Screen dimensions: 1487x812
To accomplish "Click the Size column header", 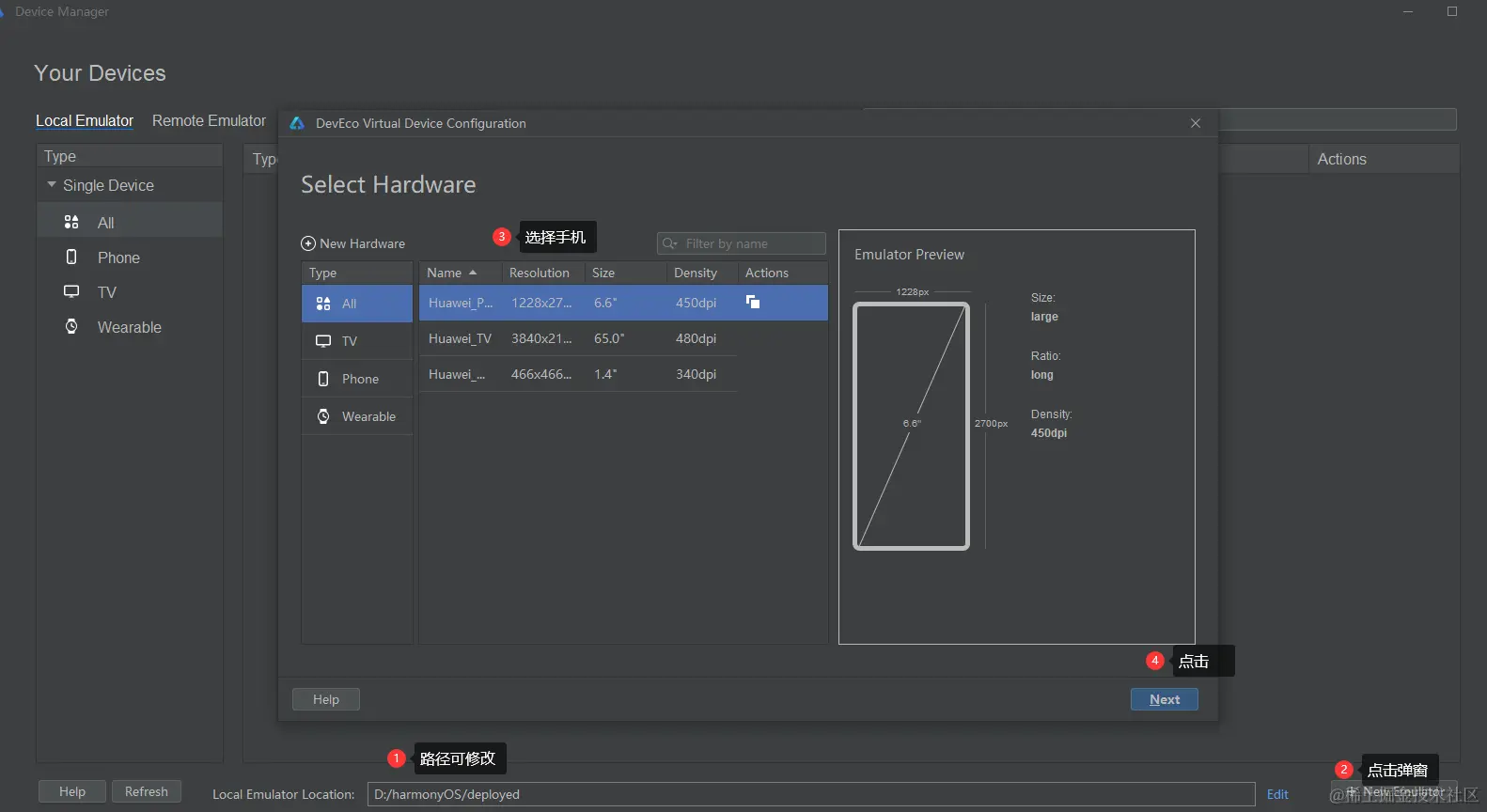I will click(x=603, y=273).
